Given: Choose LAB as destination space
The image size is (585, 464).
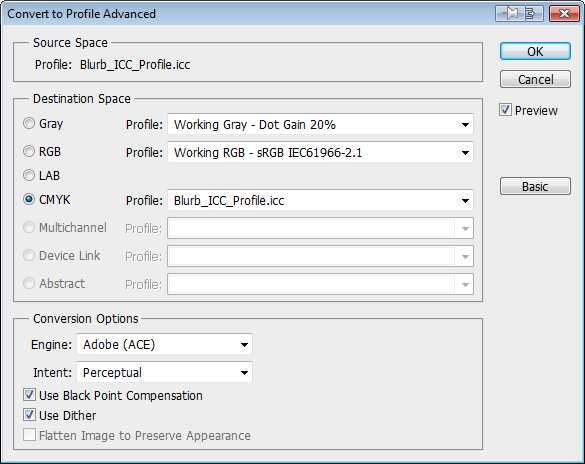Looking at the screenshot, I should (x=29, y=175).
